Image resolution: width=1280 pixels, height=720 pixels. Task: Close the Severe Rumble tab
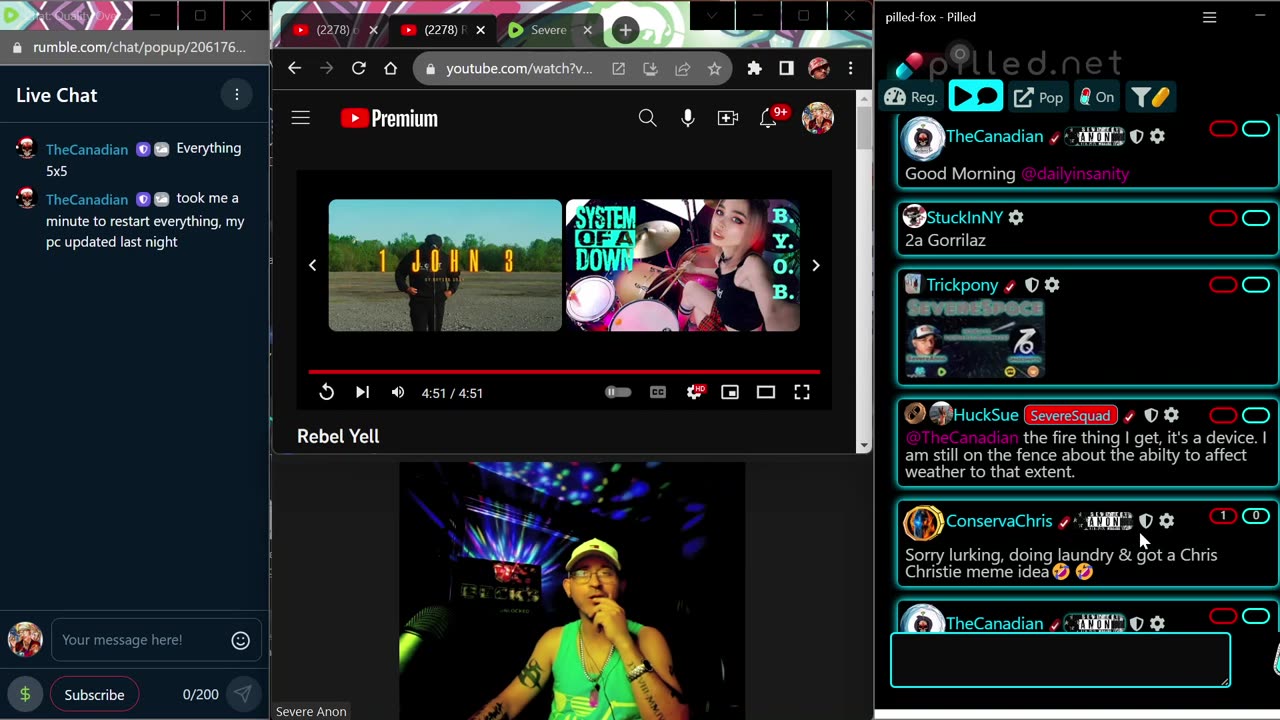(587, 30)
